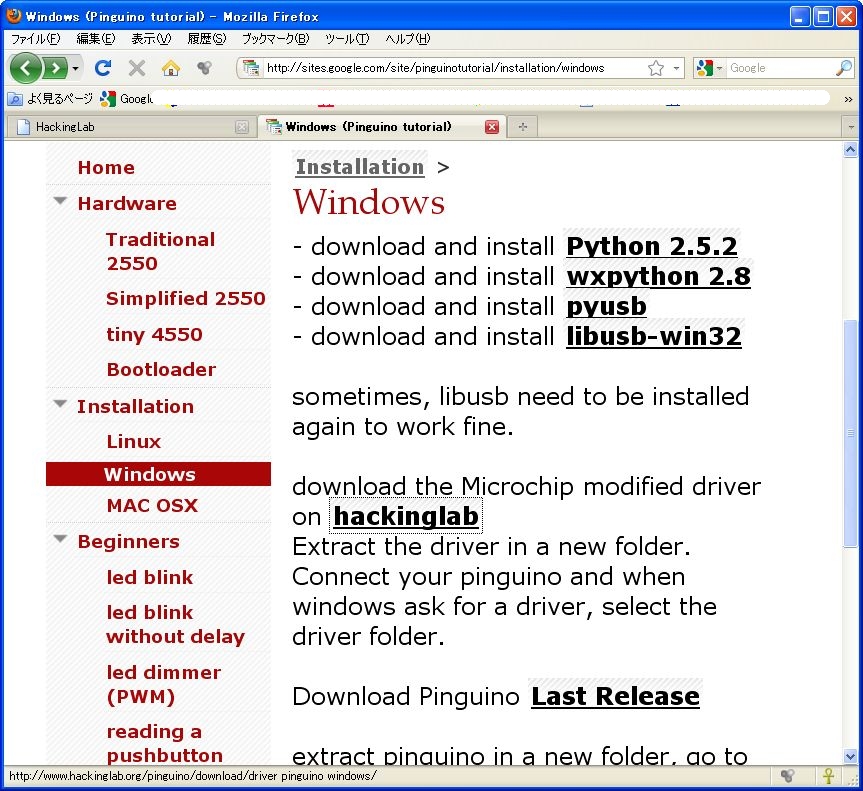Open the led blink tutorial

pyautogui.click(x=150, y=577)
